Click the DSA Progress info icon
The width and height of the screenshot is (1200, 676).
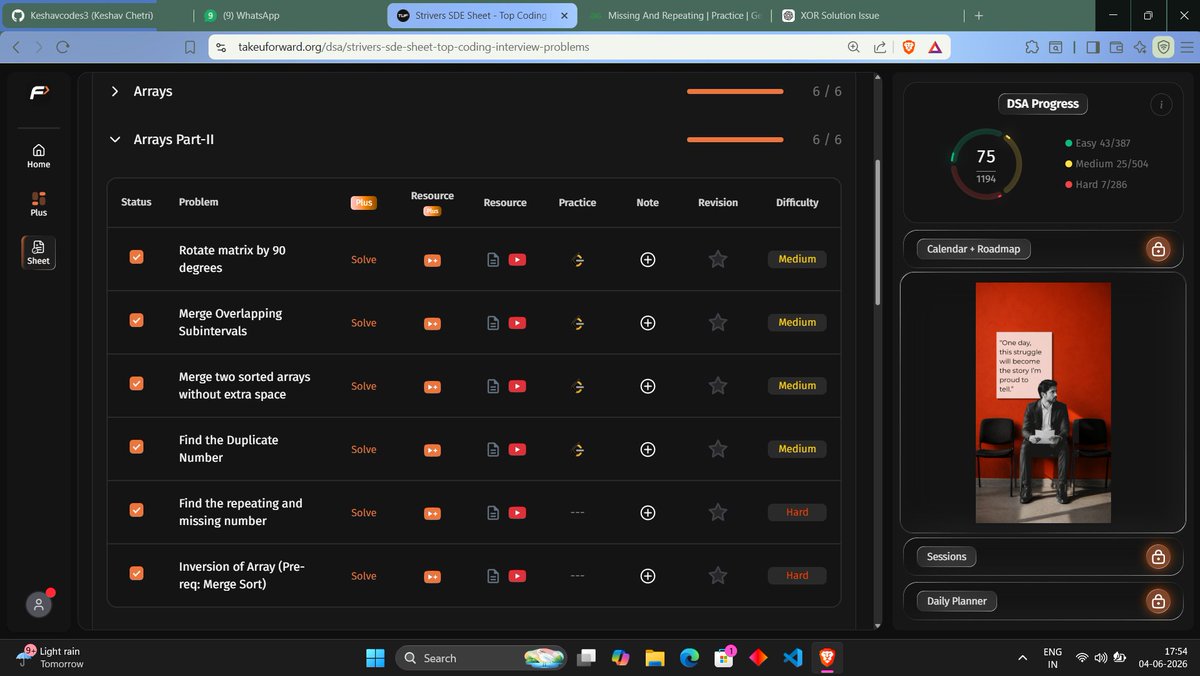coord(1160,104)
